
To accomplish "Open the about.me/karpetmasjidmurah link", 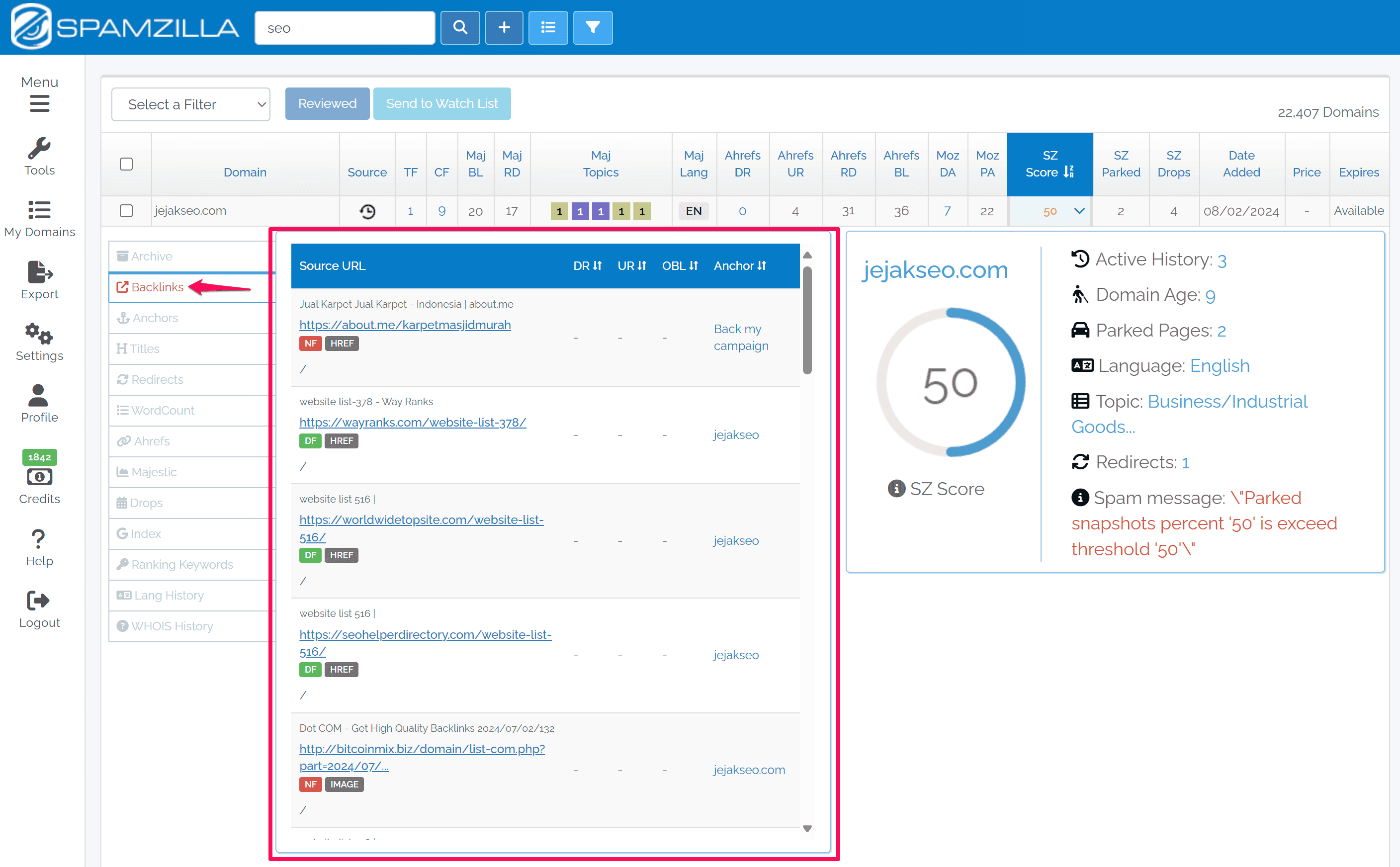I will (x=405, y=325).
